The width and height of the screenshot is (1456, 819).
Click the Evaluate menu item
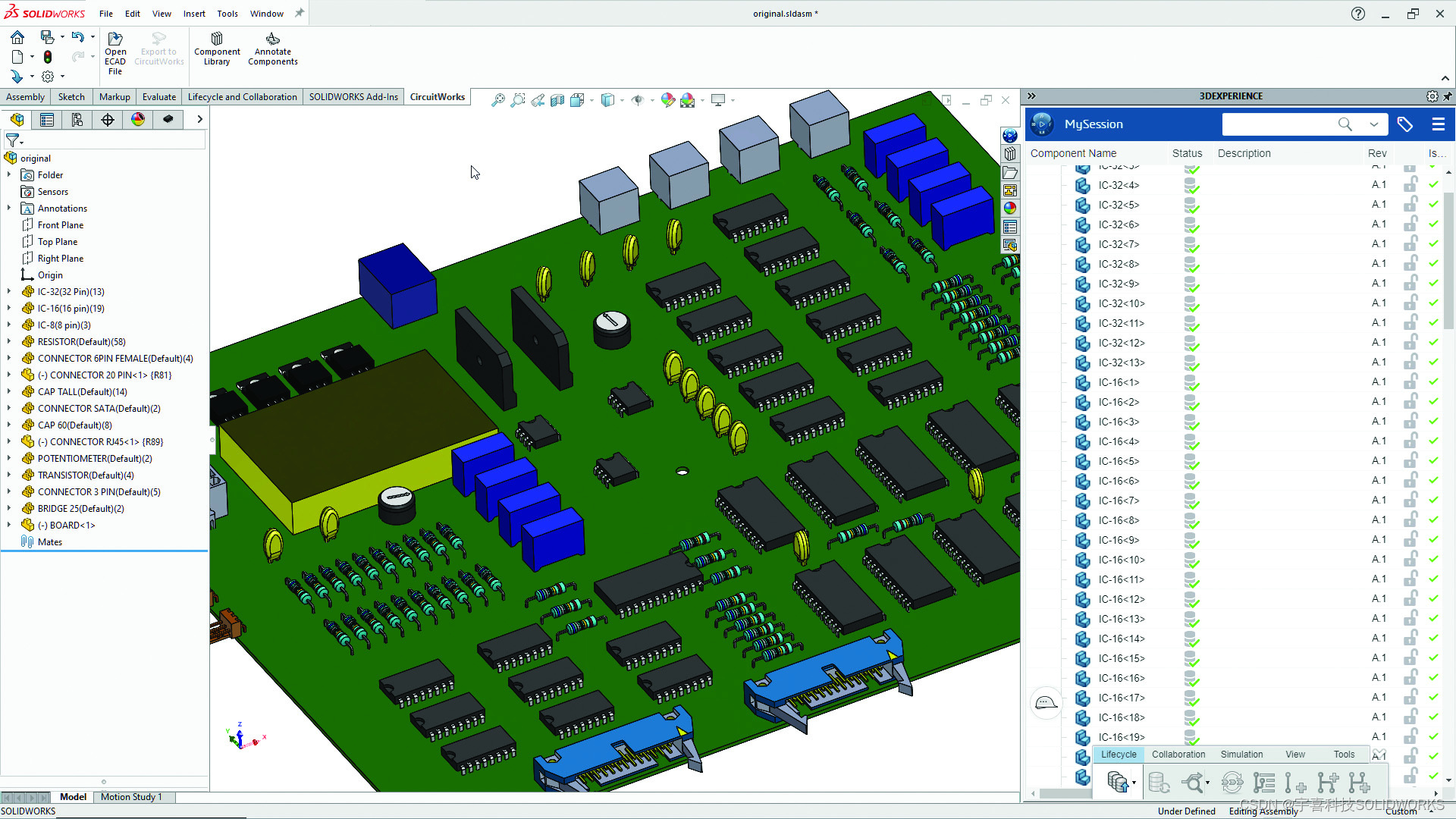[x=159, y=96]
